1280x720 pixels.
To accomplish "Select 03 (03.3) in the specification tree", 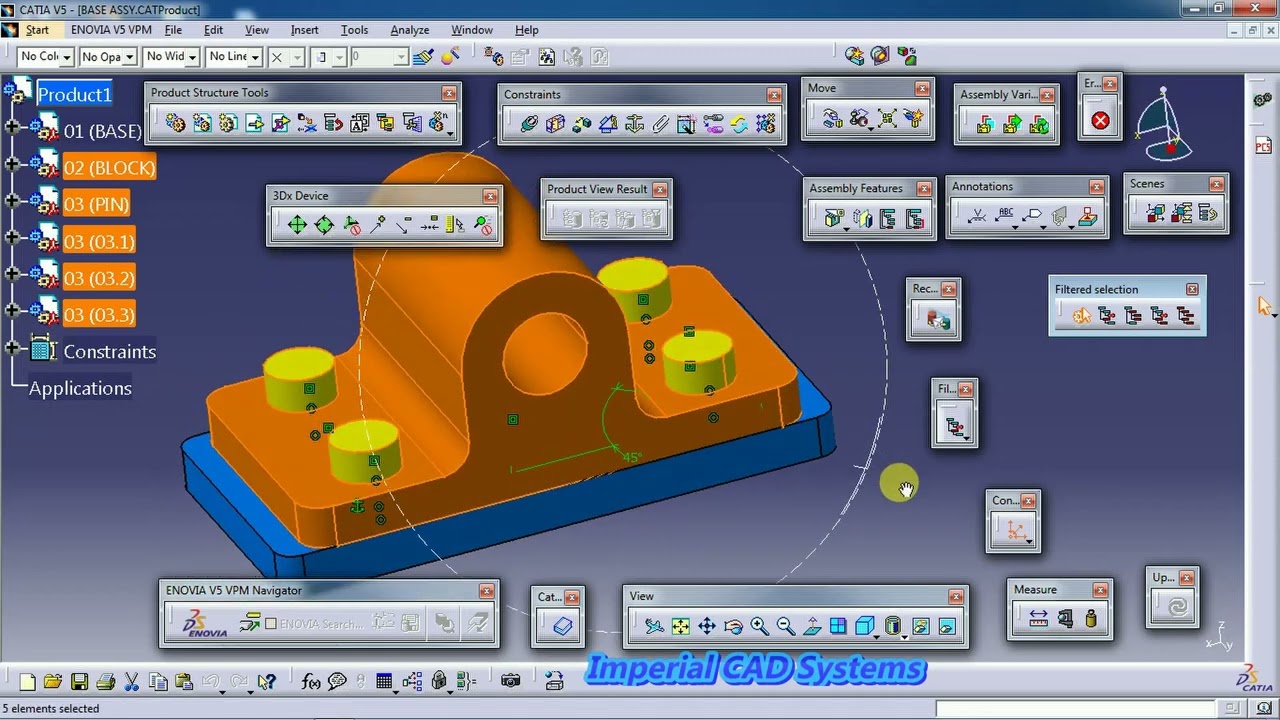I will point(98,315).
